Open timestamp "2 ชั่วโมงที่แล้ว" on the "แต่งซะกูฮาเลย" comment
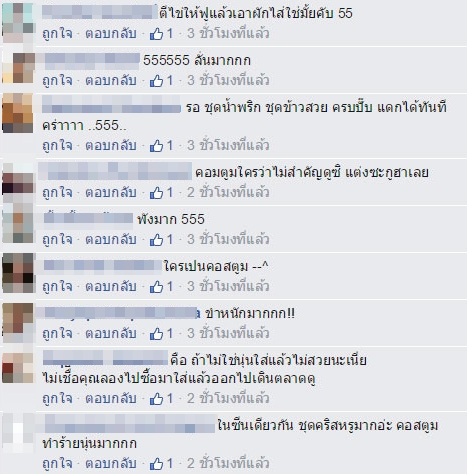The width and height of the screenshot is (467, 474). [228, 192]
